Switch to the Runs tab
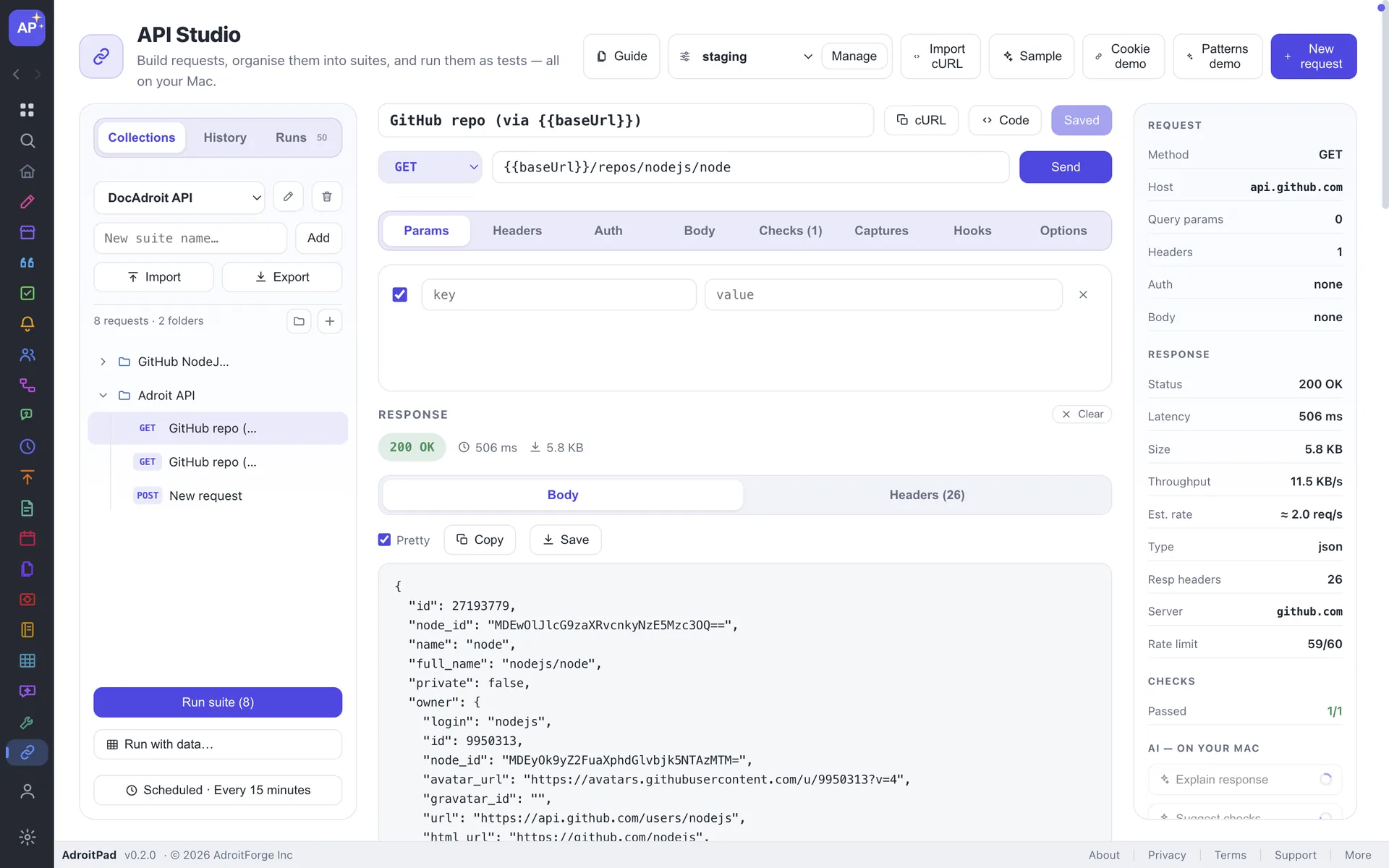Image resolution: width=1389 pixels, height=868 pixels. pos(301,137)
